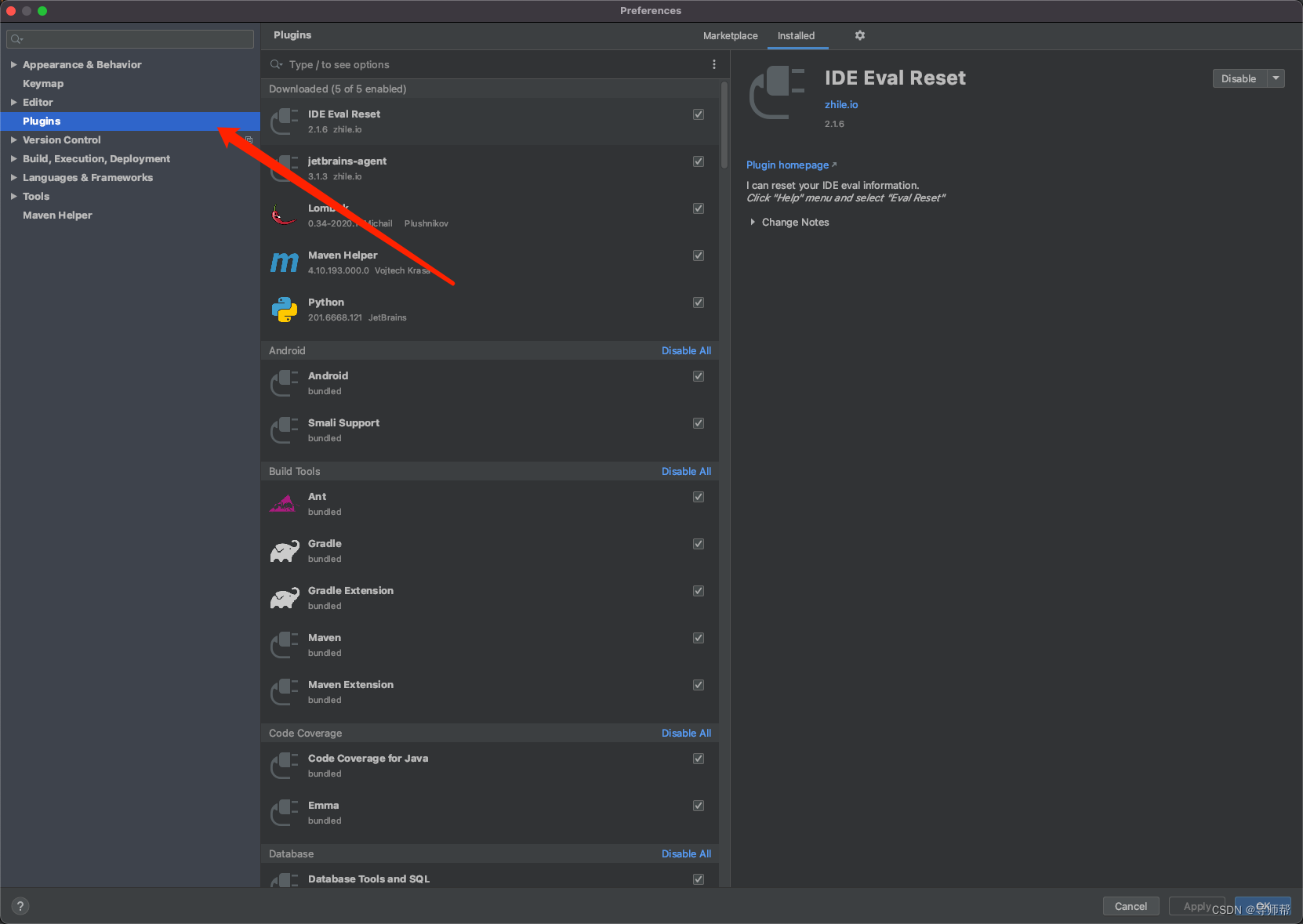Click the Emma plugin icon

coord(284,813)
